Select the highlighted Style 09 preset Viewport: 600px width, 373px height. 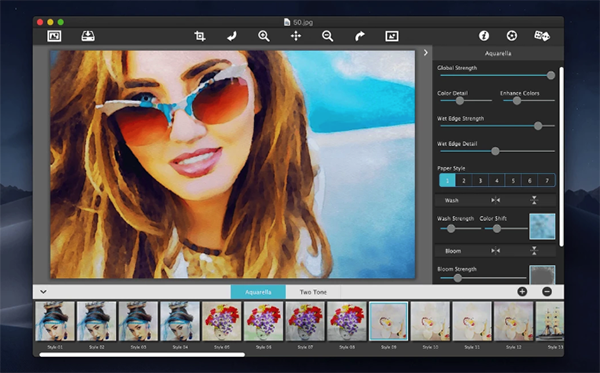[x=388, y=321]
